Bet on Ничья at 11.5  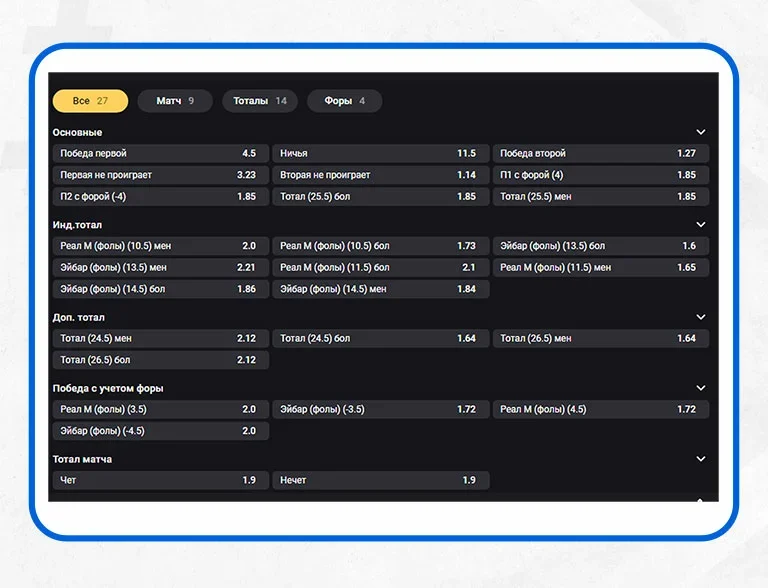click(381, 153)
